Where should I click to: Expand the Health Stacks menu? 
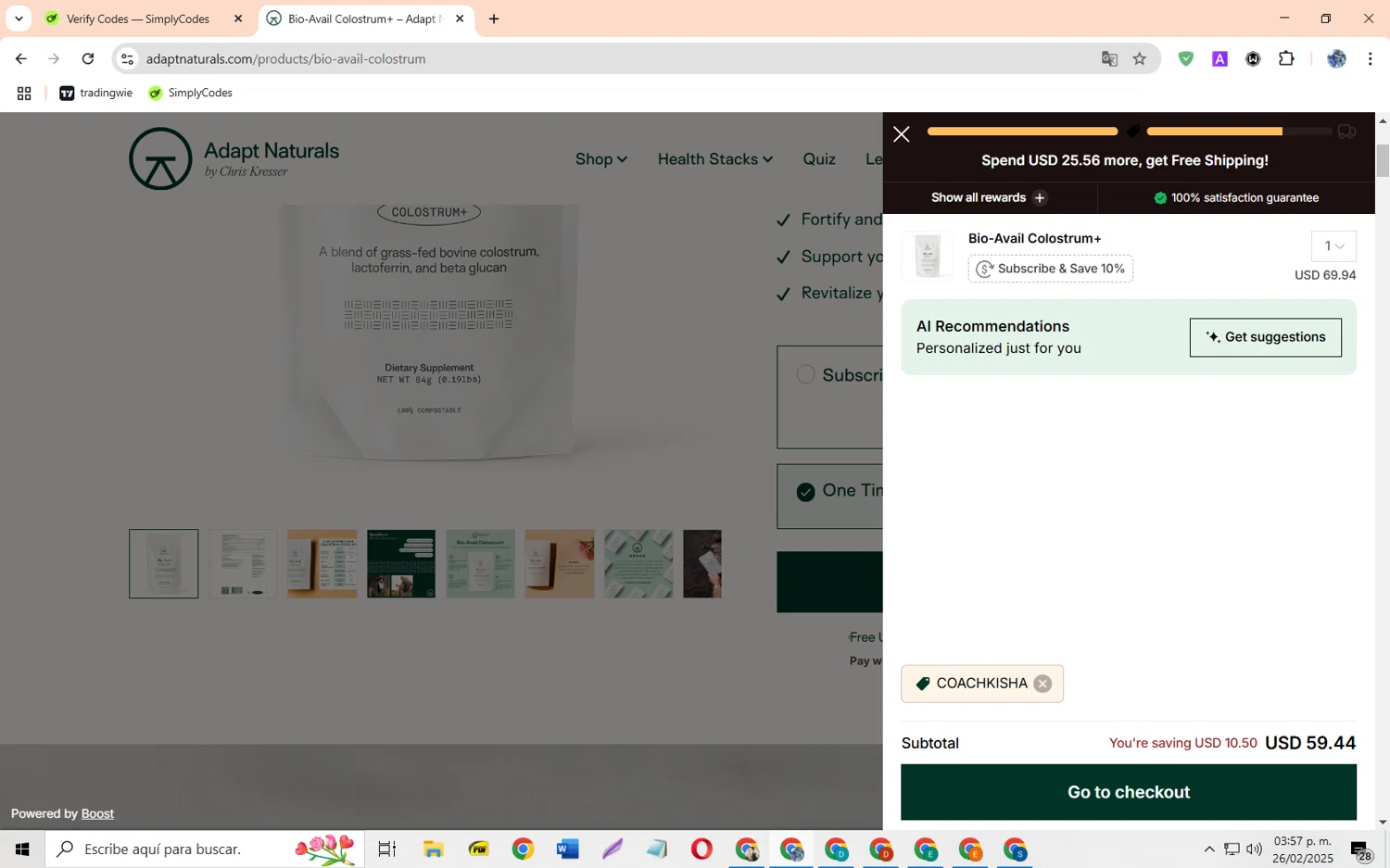(714, 159)
